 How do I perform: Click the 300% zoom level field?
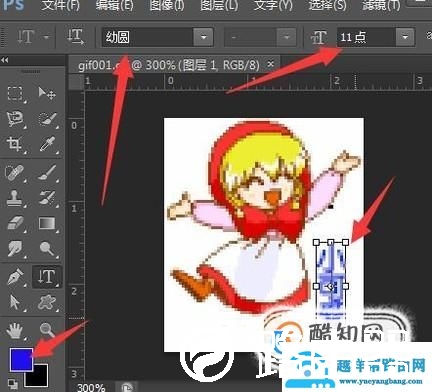[91, 387]
